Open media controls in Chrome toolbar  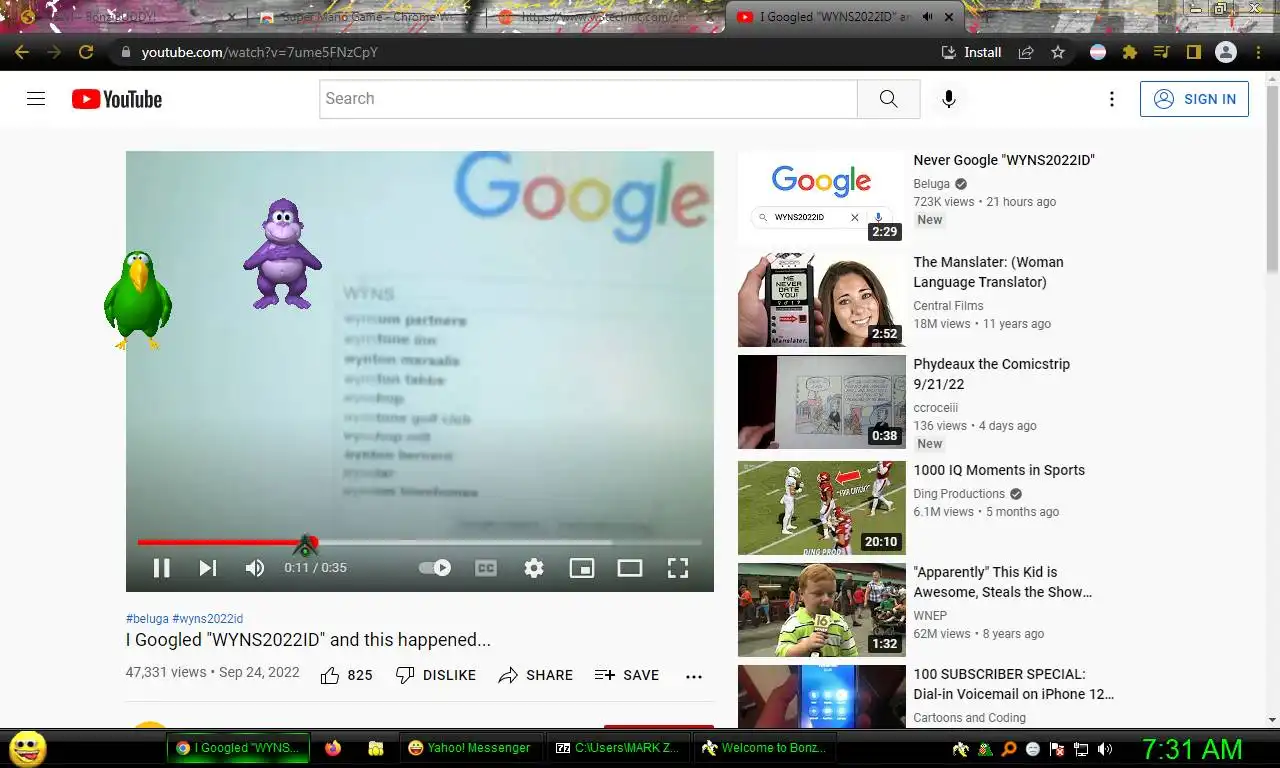pyautogui.click(x=1161, y=52)
